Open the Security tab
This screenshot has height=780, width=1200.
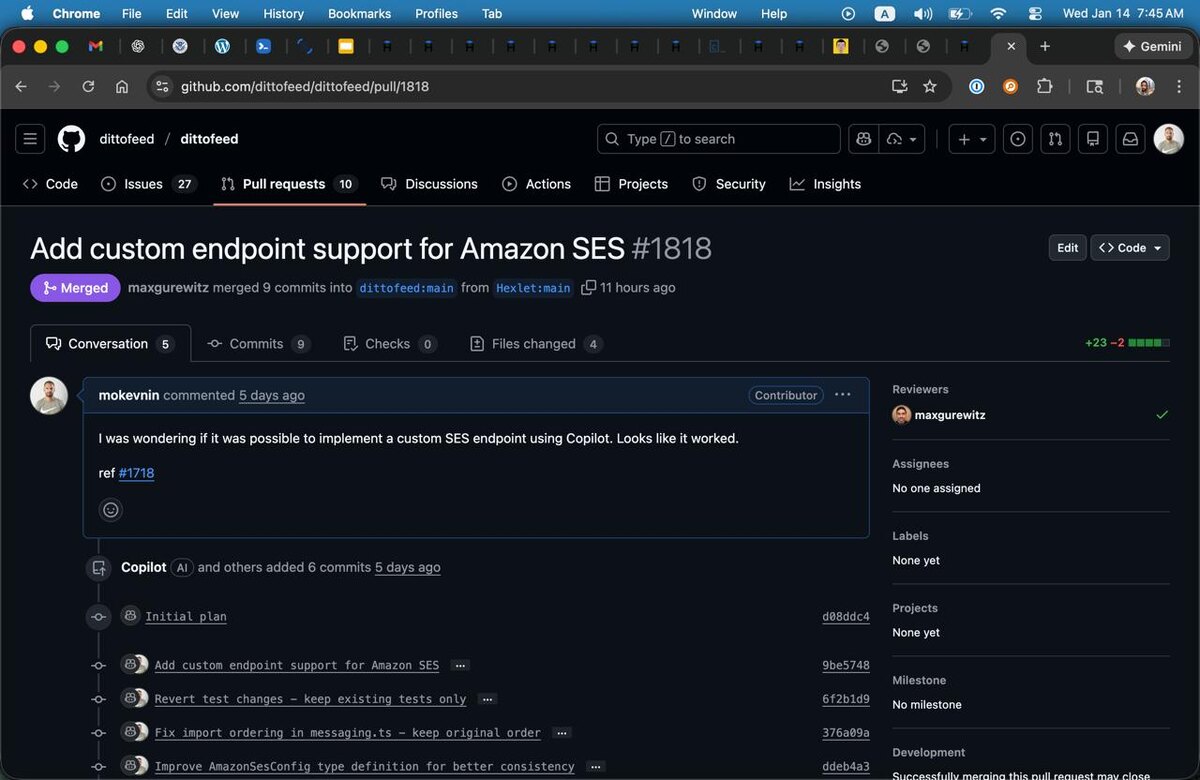coord(729,184)
